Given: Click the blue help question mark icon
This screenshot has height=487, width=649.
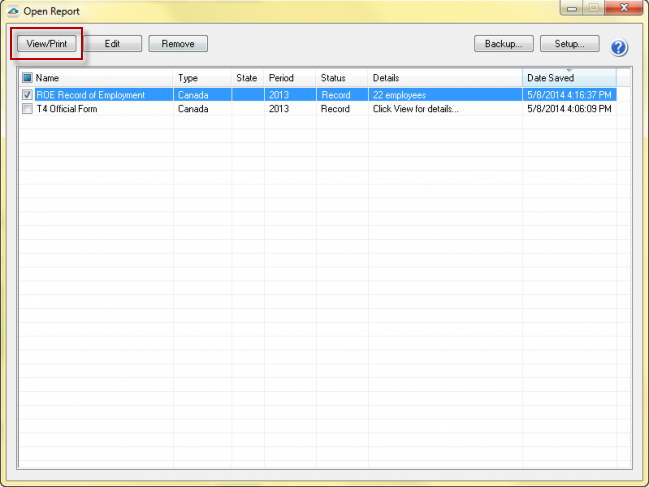Looking at the screenshot, I should (x=619, y=47).
